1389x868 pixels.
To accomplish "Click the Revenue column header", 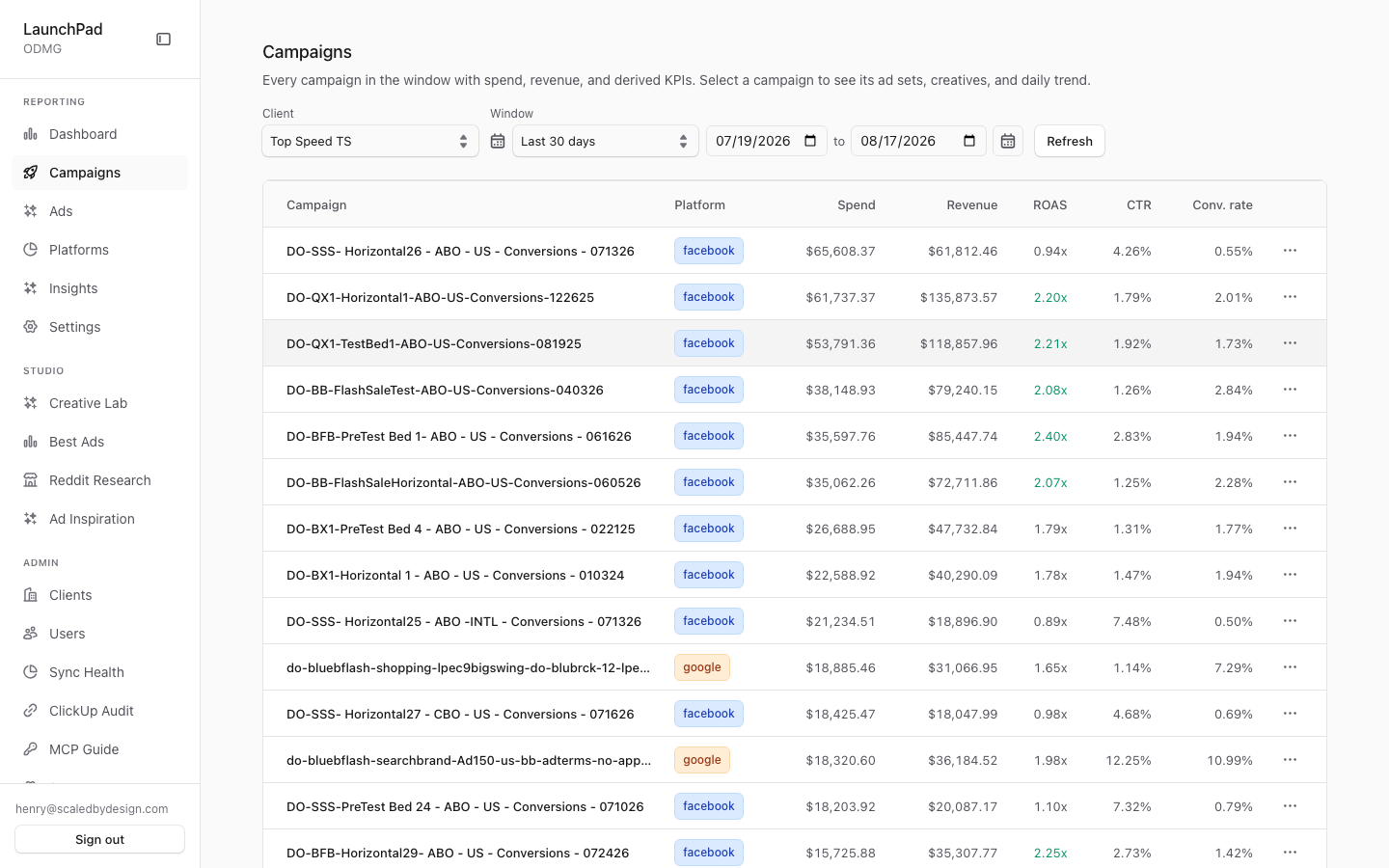I will 972,204.
